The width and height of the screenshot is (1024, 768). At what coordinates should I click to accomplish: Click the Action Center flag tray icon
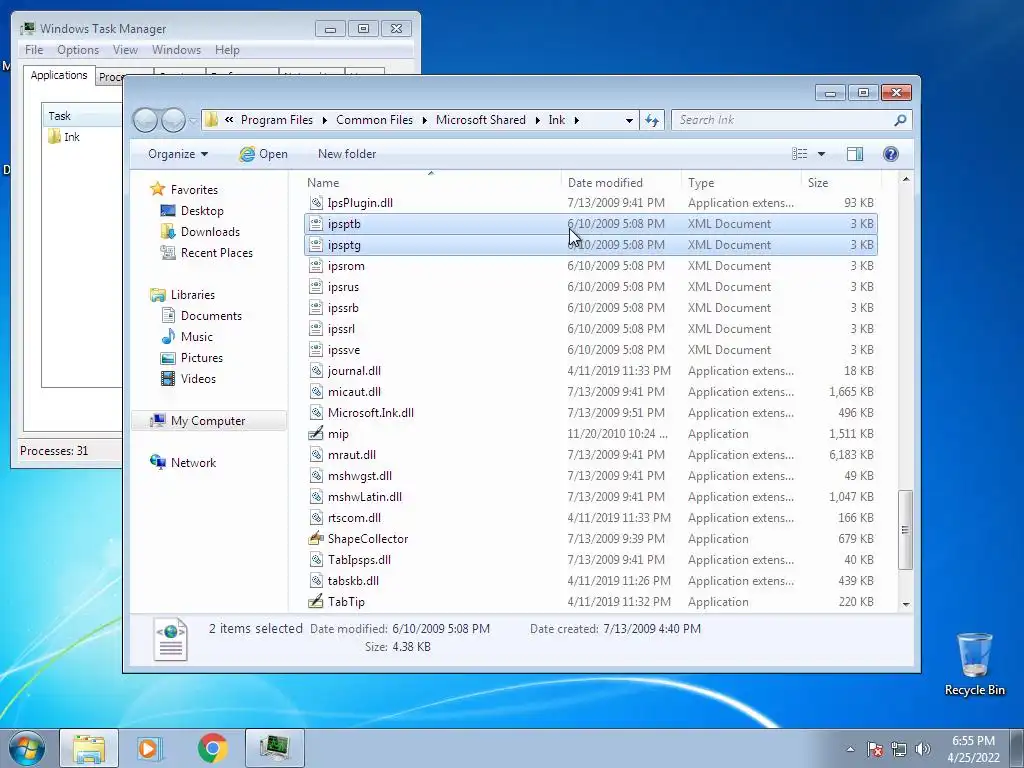874,749
